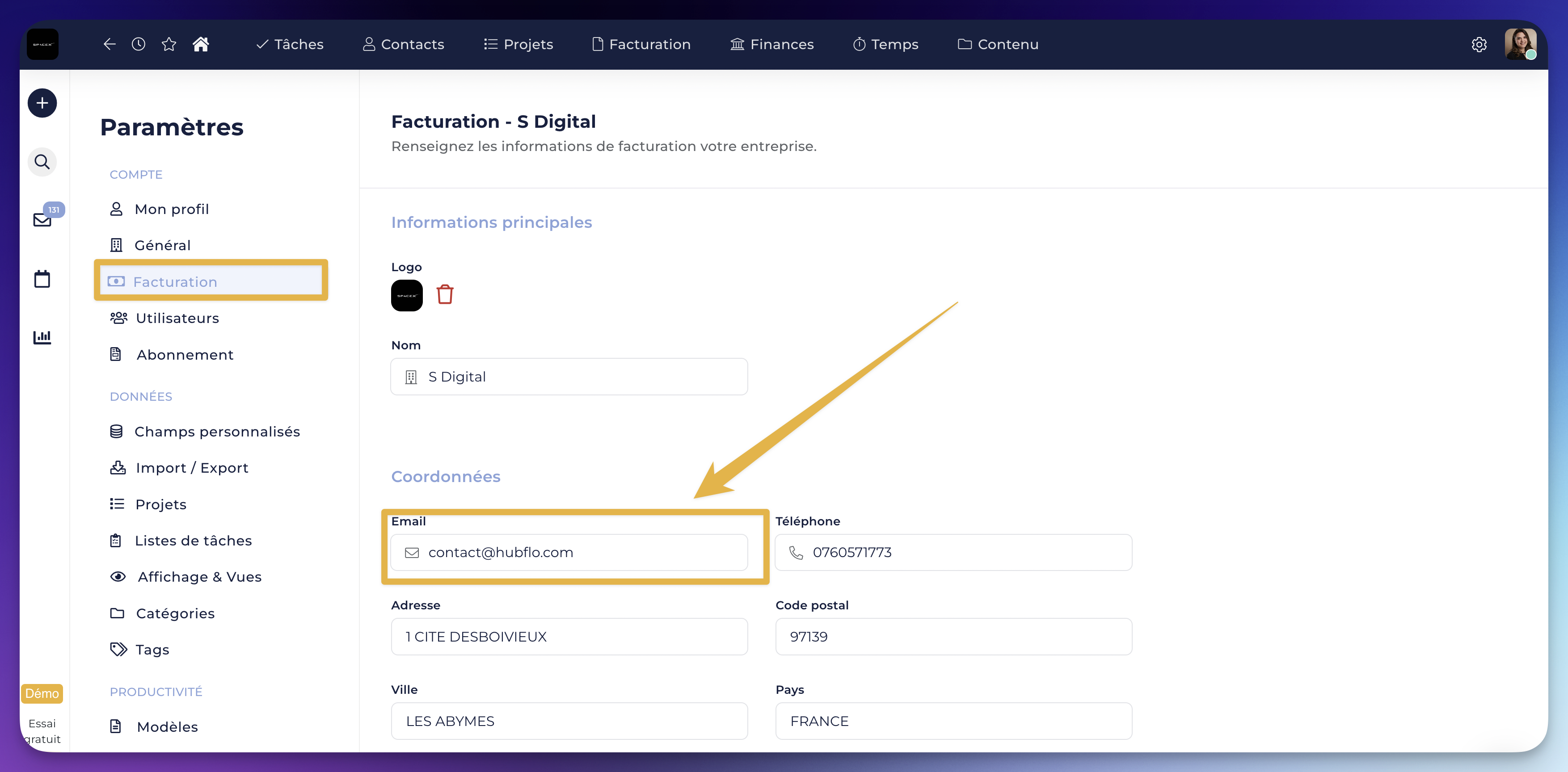Image resolution: width=1568 pixels, height=772 pixels.
Task: Open the user avatar profile menu
Action: 1521,44
